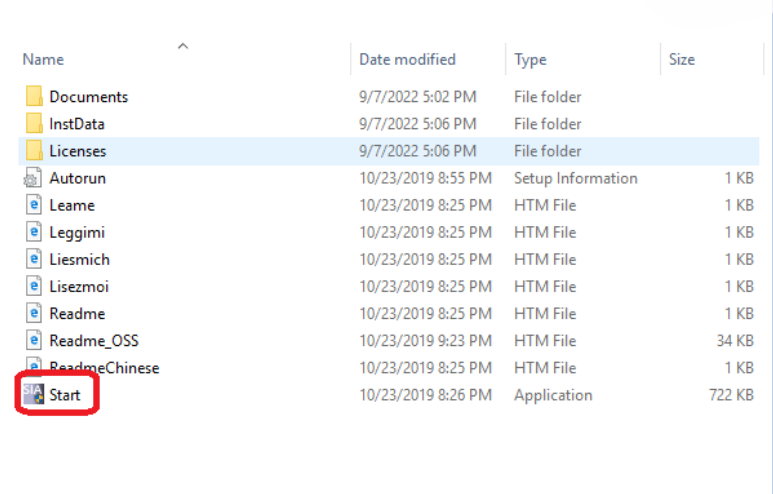Select the Readme_OSS file icon
The height and width of the screenshot is (494, 773).
[x=33, y=340]
